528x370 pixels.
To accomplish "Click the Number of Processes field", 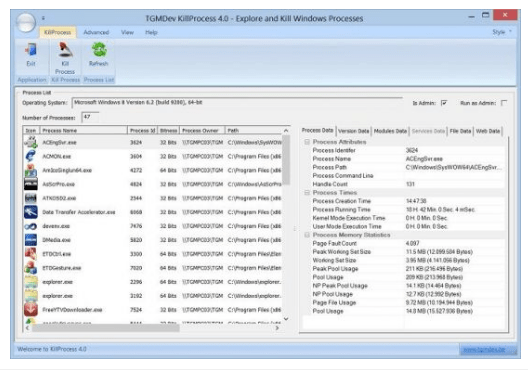I will pos(90,117).
